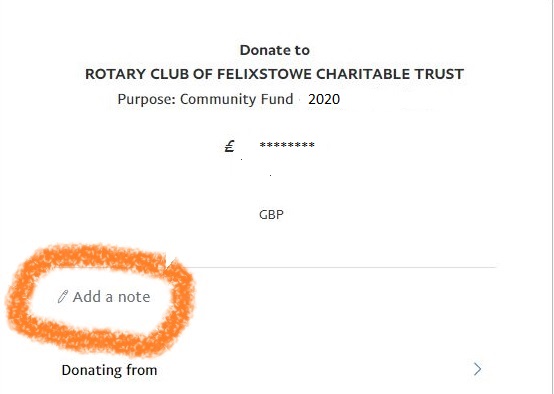This screenshot has width=554, height=394.
Task: Click the pound sterling currency symbol
Action: [x=229, y=146]
